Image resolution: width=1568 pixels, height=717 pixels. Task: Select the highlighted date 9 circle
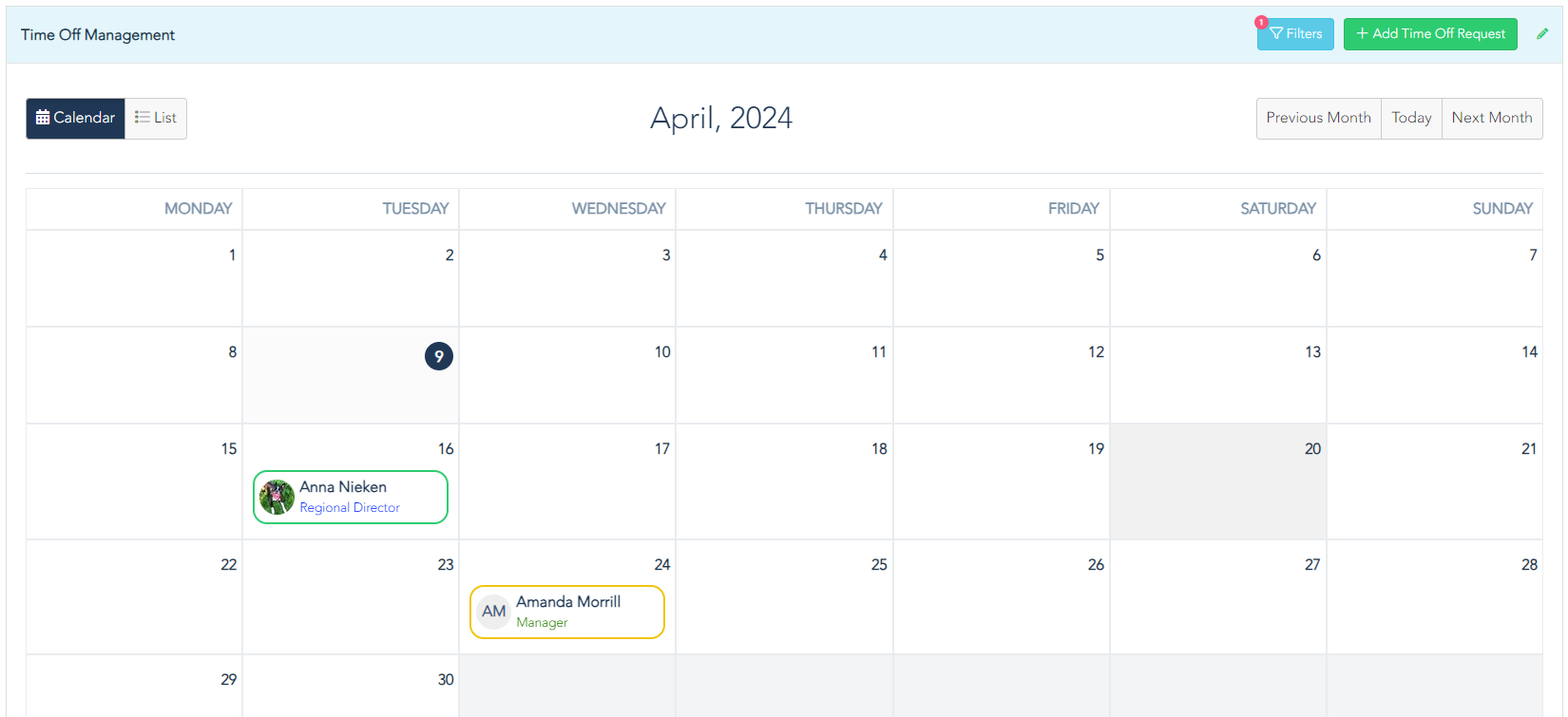coord(438,356)
